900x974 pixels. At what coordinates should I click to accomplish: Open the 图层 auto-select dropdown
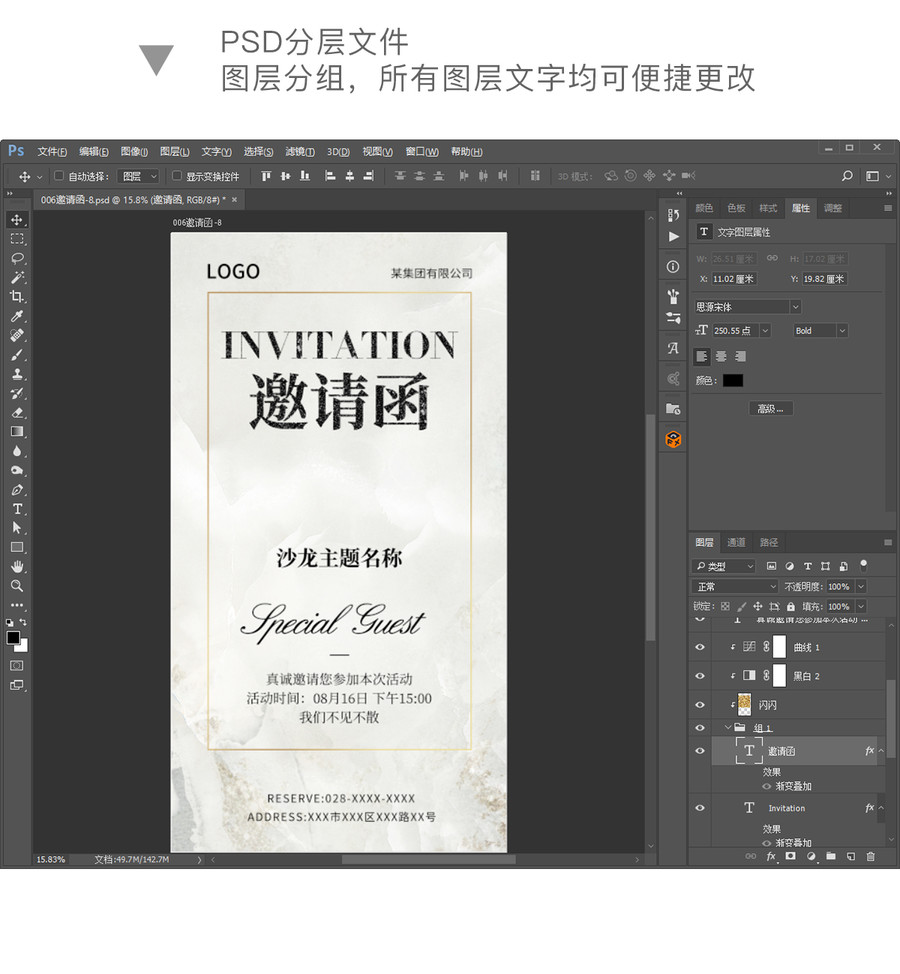139,176
